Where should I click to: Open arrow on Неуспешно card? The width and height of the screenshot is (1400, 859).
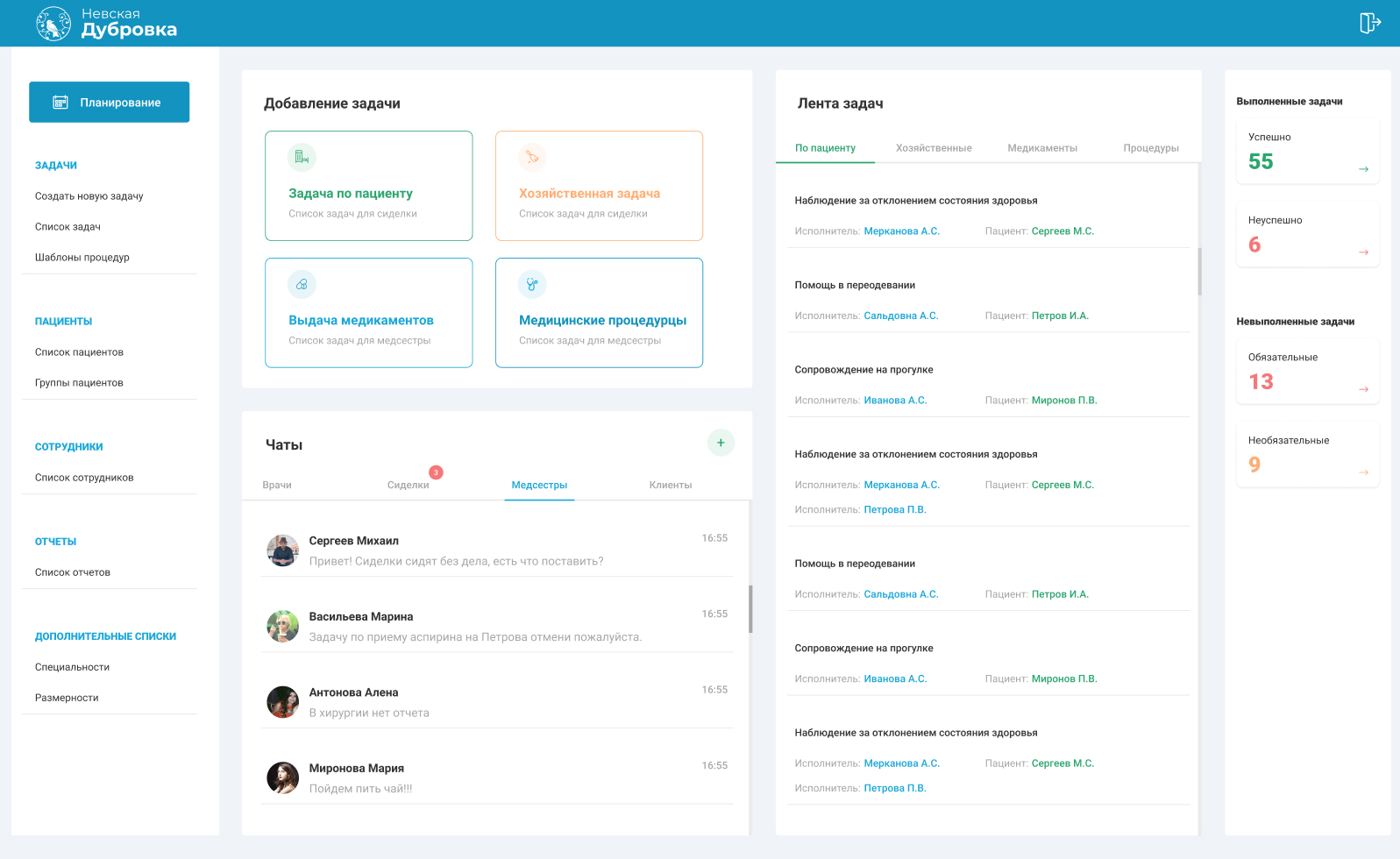click(1363, 252)
